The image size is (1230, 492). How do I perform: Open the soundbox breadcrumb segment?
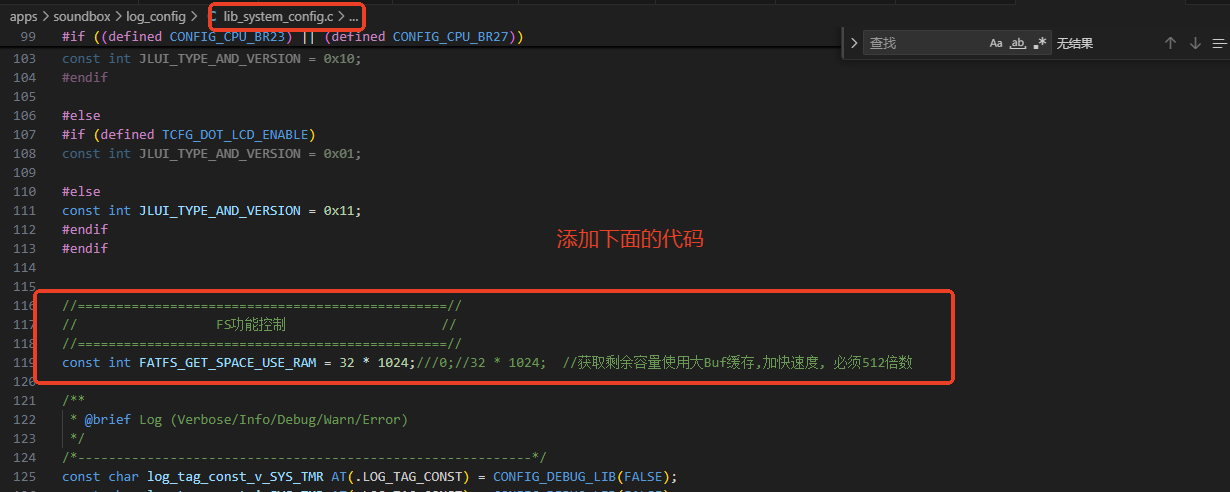tap(82, 17)
